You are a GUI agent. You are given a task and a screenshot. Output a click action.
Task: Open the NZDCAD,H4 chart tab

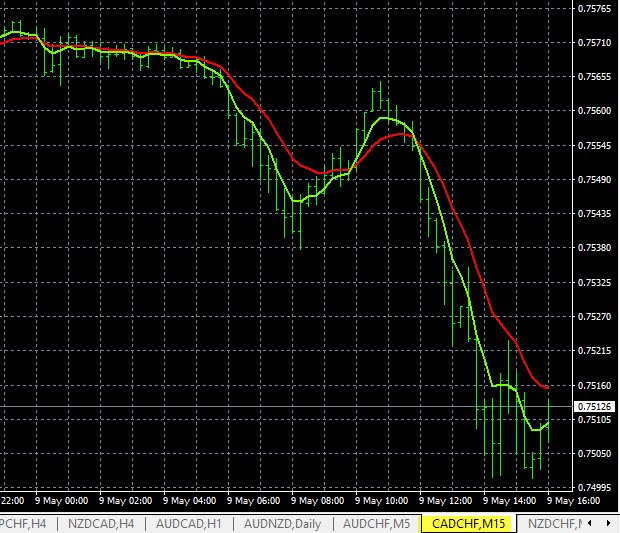pyautogui.click(x=101, y=524)
